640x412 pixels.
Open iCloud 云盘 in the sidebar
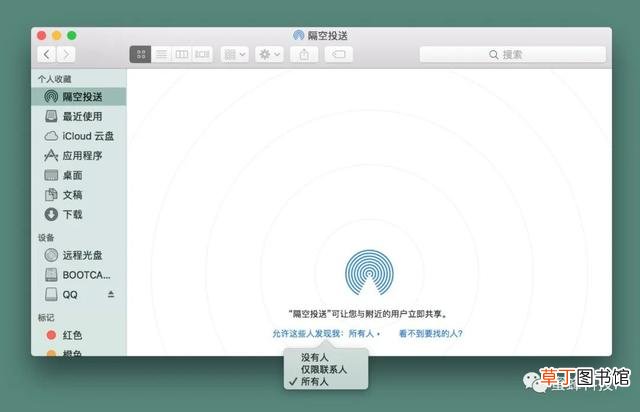click(x=79, y=136)
